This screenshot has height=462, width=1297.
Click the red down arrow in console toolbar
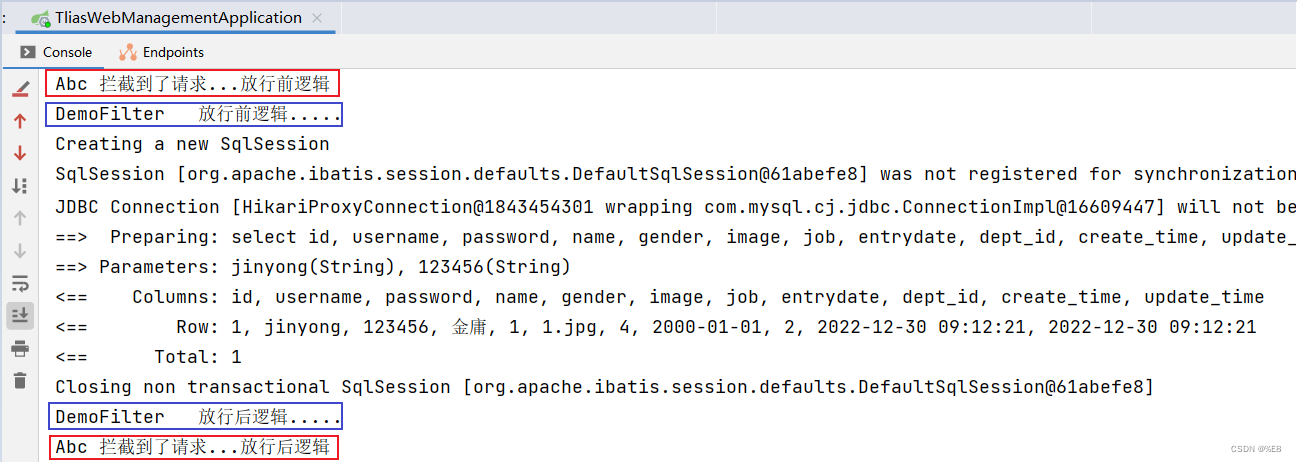[20, 153]
